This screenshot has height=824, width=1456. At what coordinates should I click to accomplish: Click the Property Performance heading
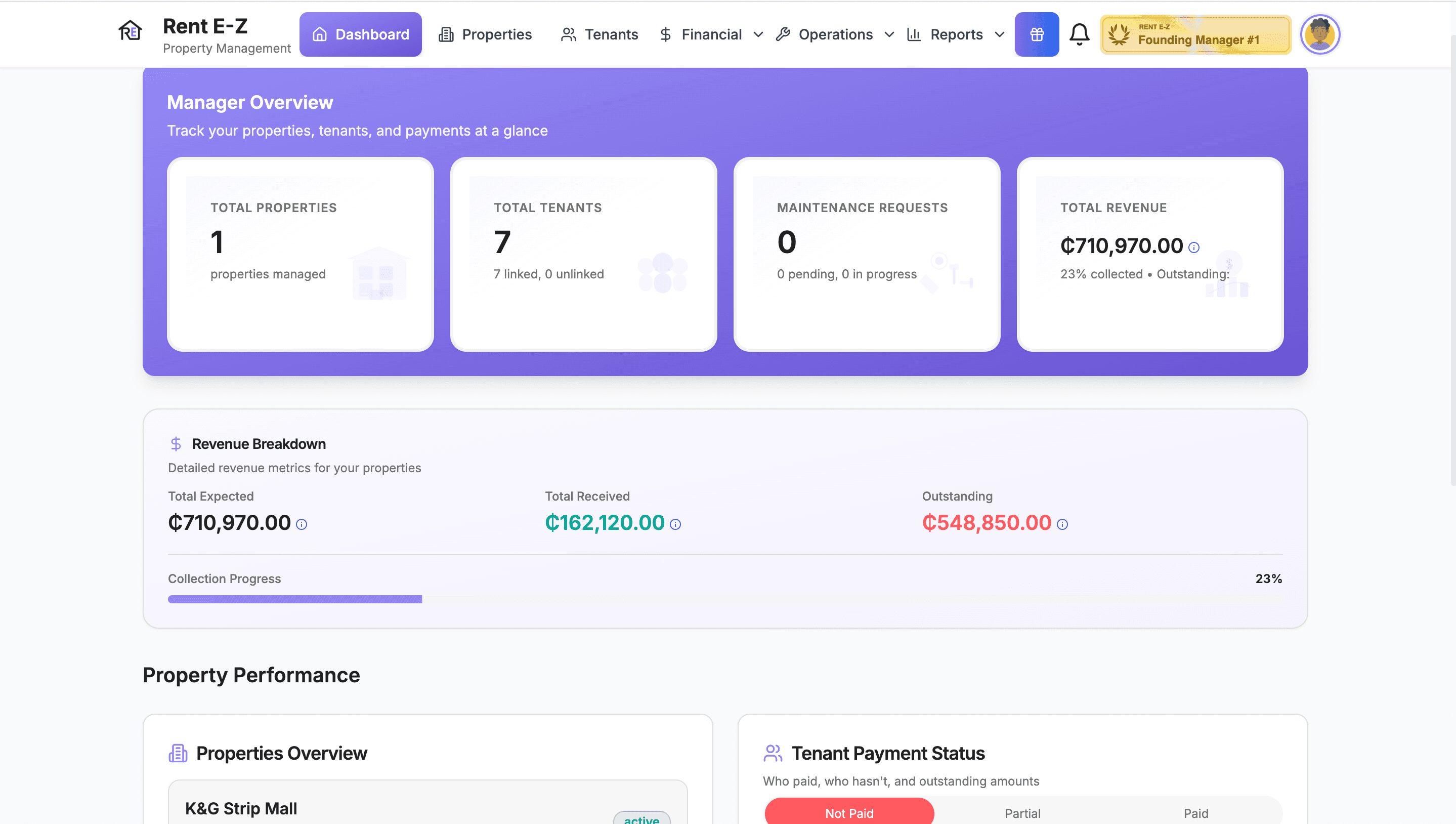pyautogui.click(x=251, y=675)
